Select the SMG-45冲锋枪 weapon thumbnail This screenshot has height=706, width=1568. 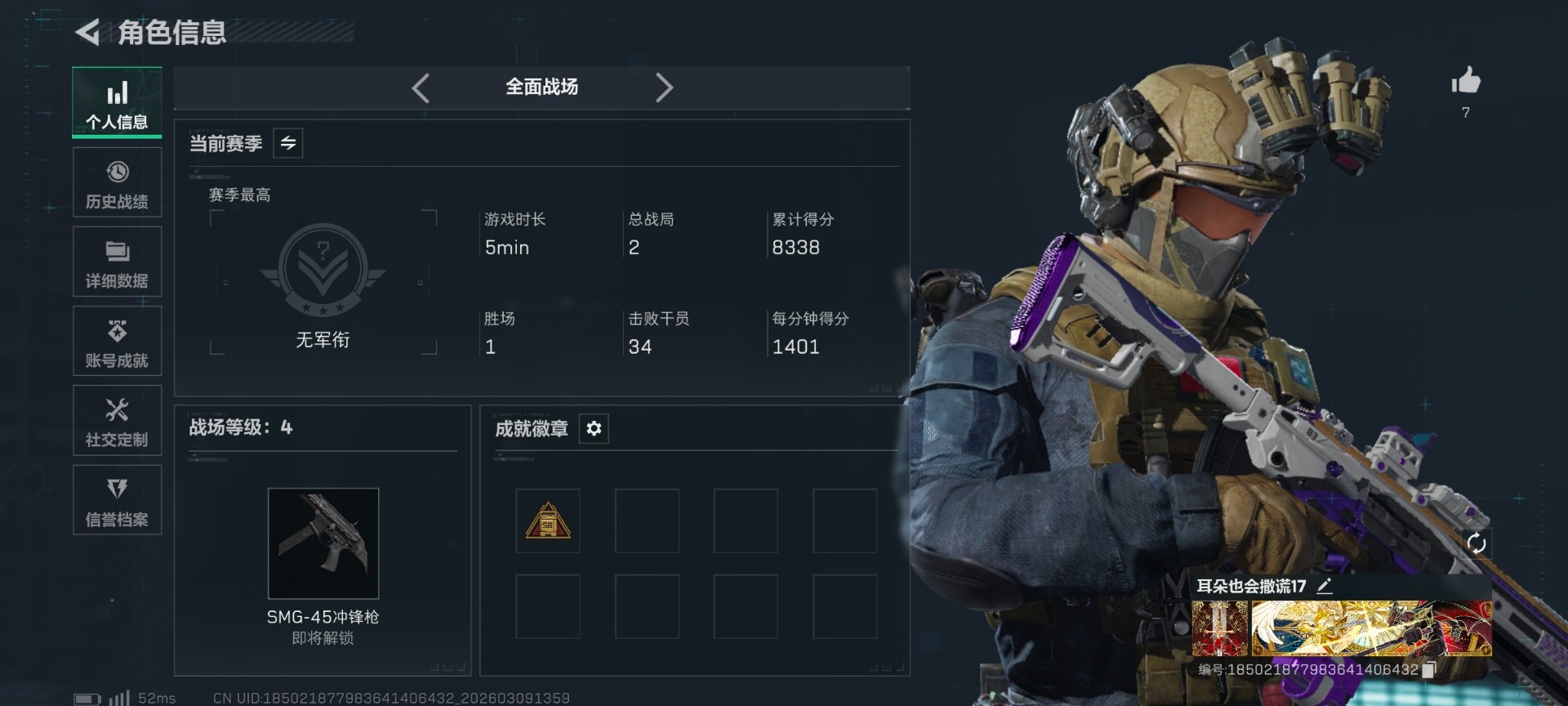tap(323, 543)
